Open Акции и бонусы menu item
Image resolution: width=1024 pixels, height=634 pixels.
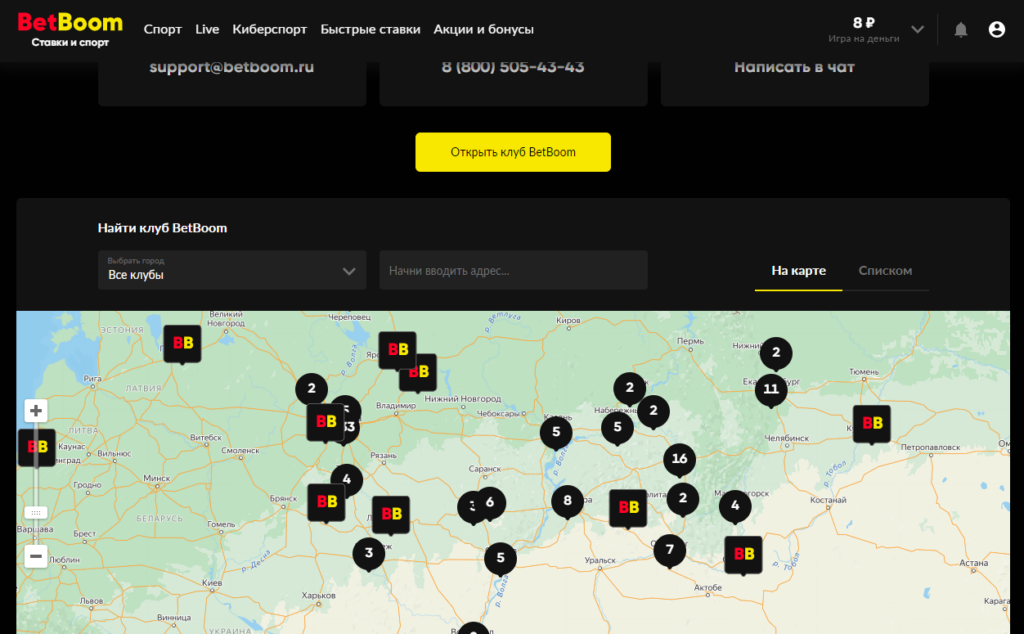pyautogui.click(x=483, y=29)
